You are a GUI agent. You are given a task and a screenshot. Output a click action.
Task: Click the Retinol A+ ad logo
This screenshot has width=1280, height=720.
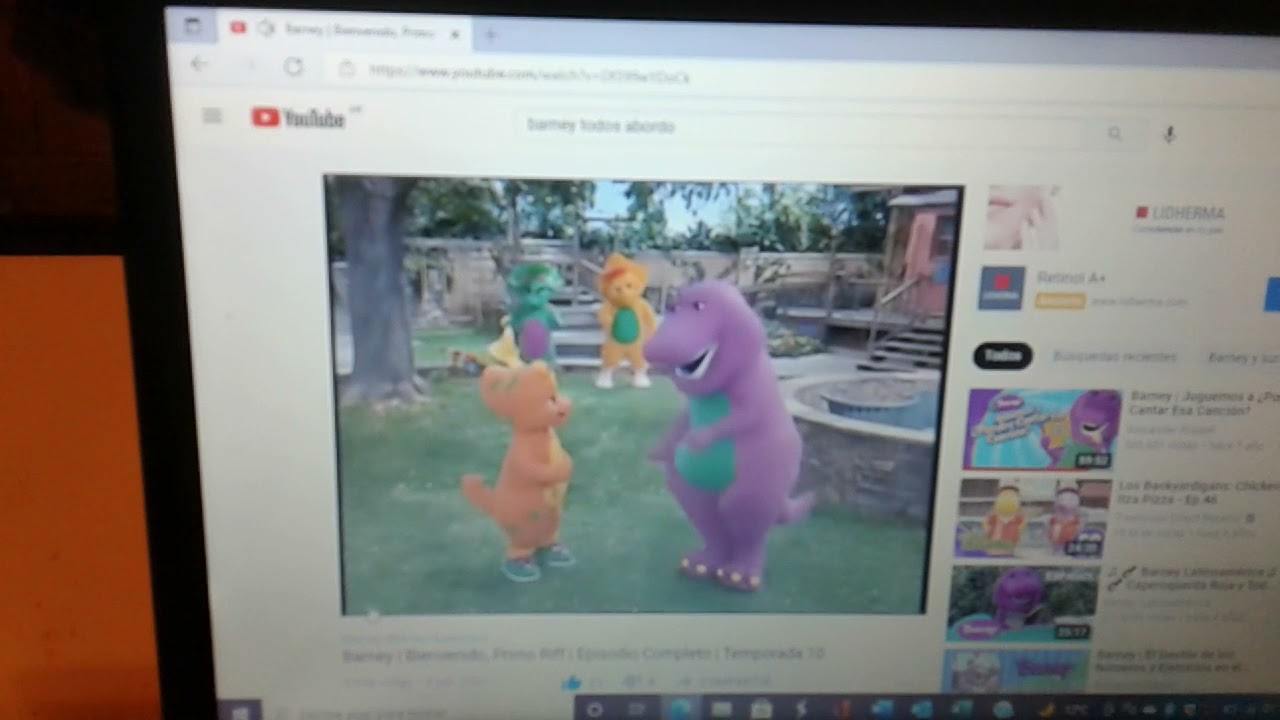point(1001,288)
